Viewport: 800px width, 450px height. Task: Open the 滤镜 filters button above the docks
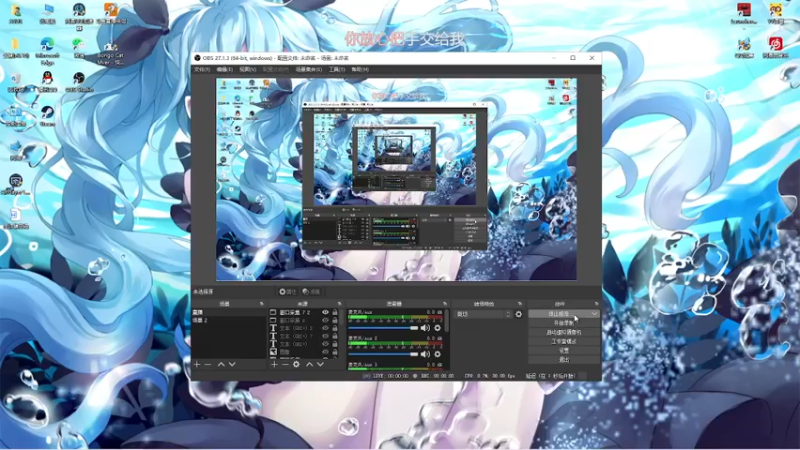coord(311,292)
